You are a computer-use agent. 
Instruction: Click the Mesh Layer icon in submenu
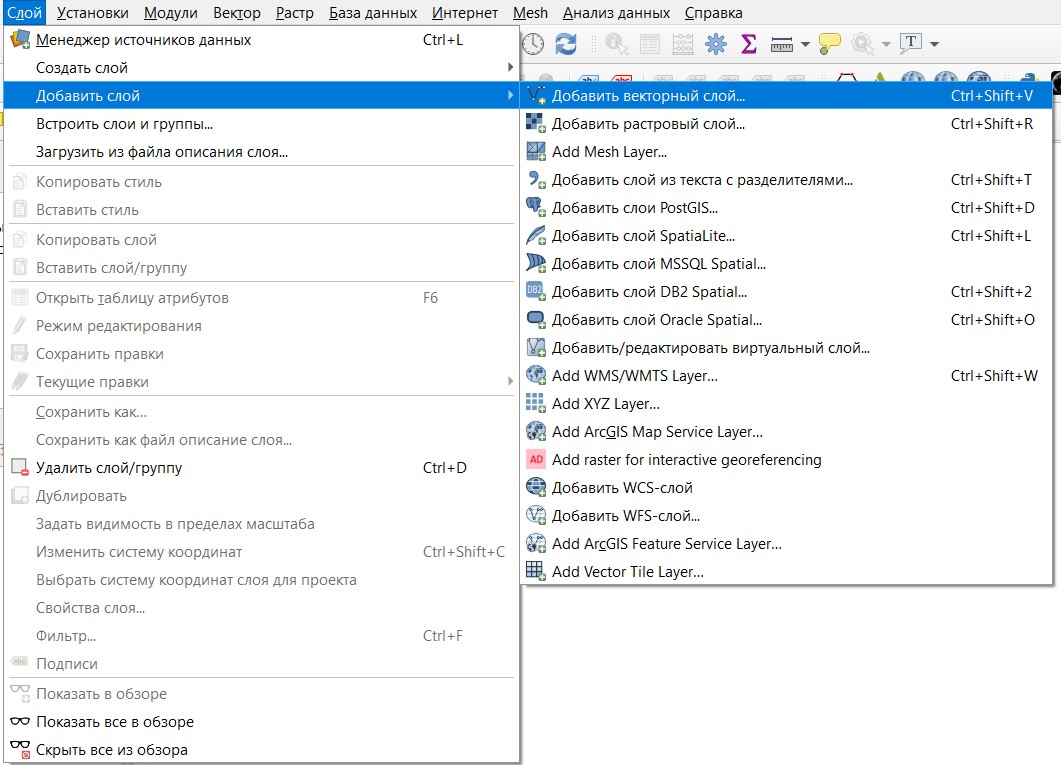click(x=536, y=152)
